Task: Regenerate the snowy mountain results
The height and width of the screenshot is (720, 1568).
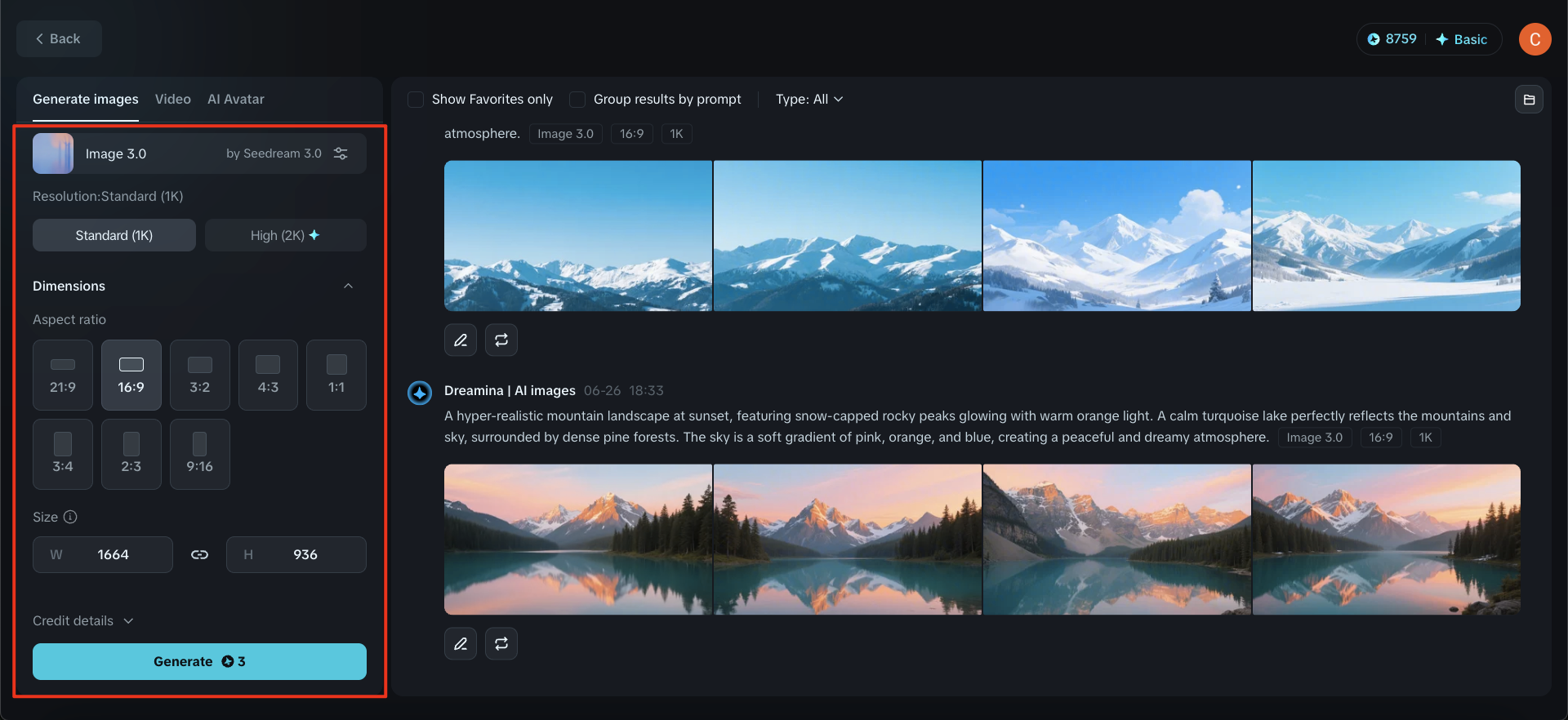Action: coord(501,340)
